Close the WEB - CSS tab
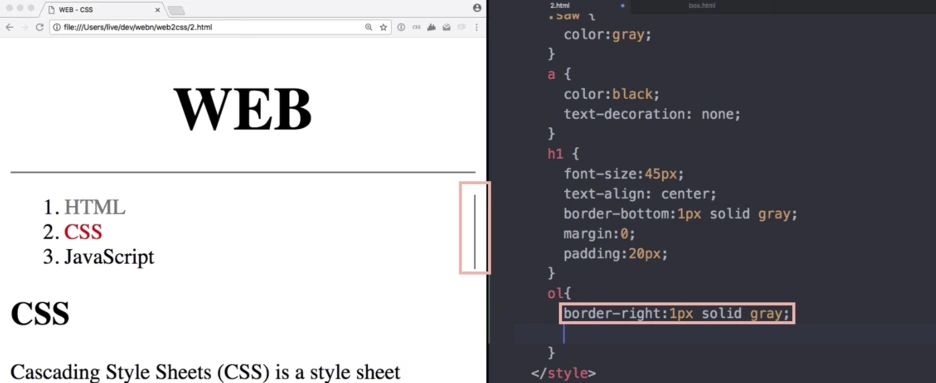 [158, 10]
